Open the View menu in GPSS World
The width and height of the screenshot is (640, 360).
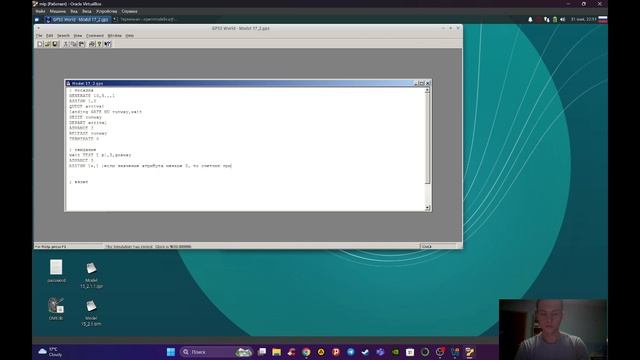point(78,36)
